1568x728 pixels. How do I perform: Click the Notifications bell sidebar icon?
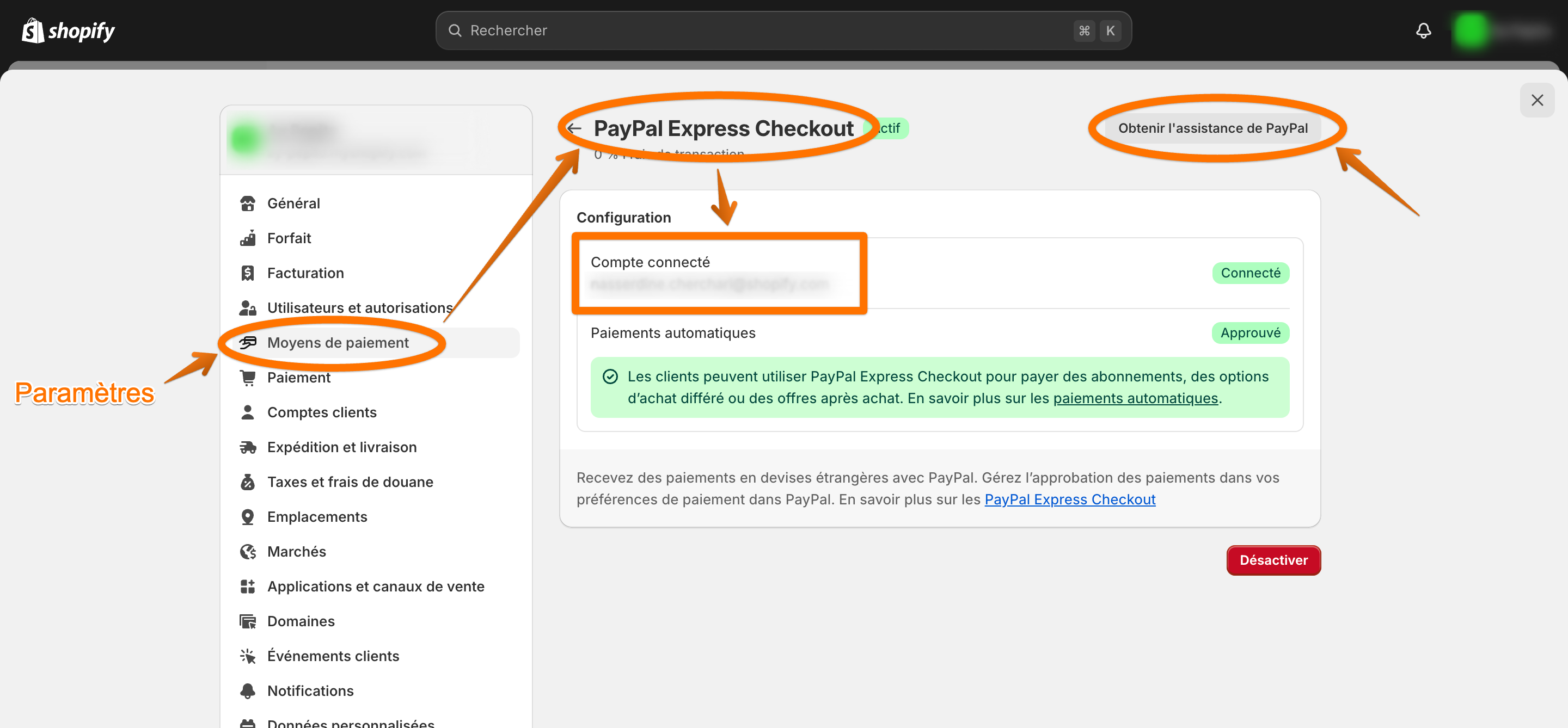[x=248, y=692]
